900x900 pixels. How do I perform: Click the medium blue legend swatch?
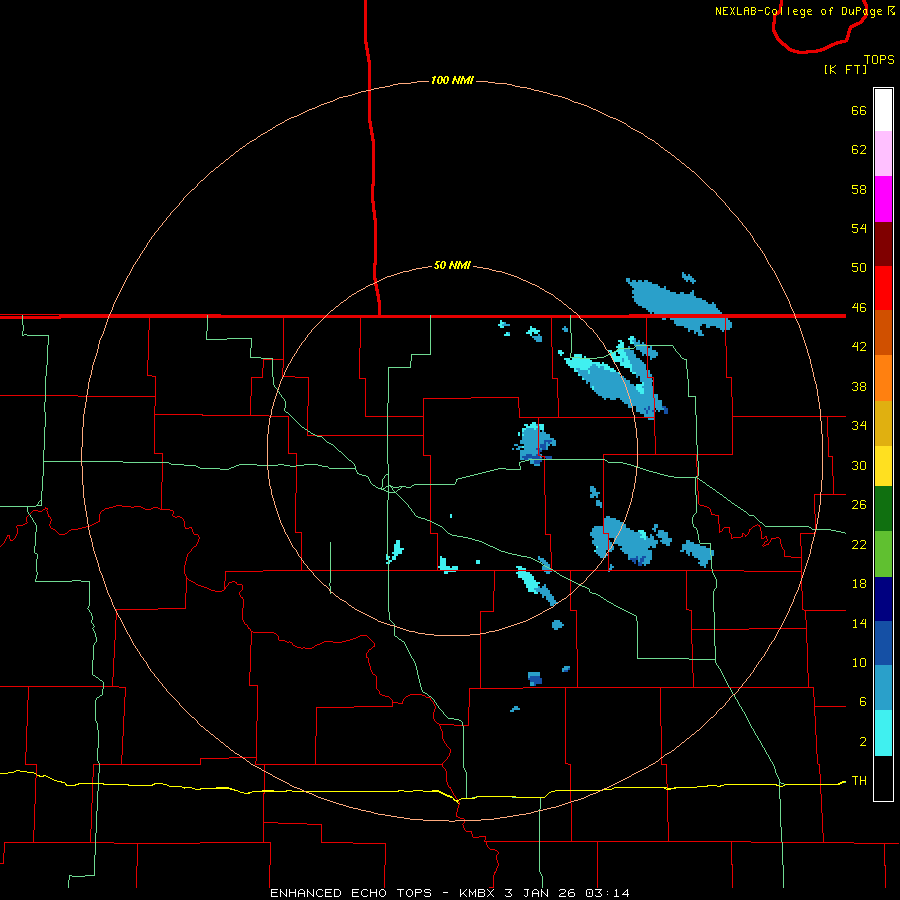[x=883, y=643]
